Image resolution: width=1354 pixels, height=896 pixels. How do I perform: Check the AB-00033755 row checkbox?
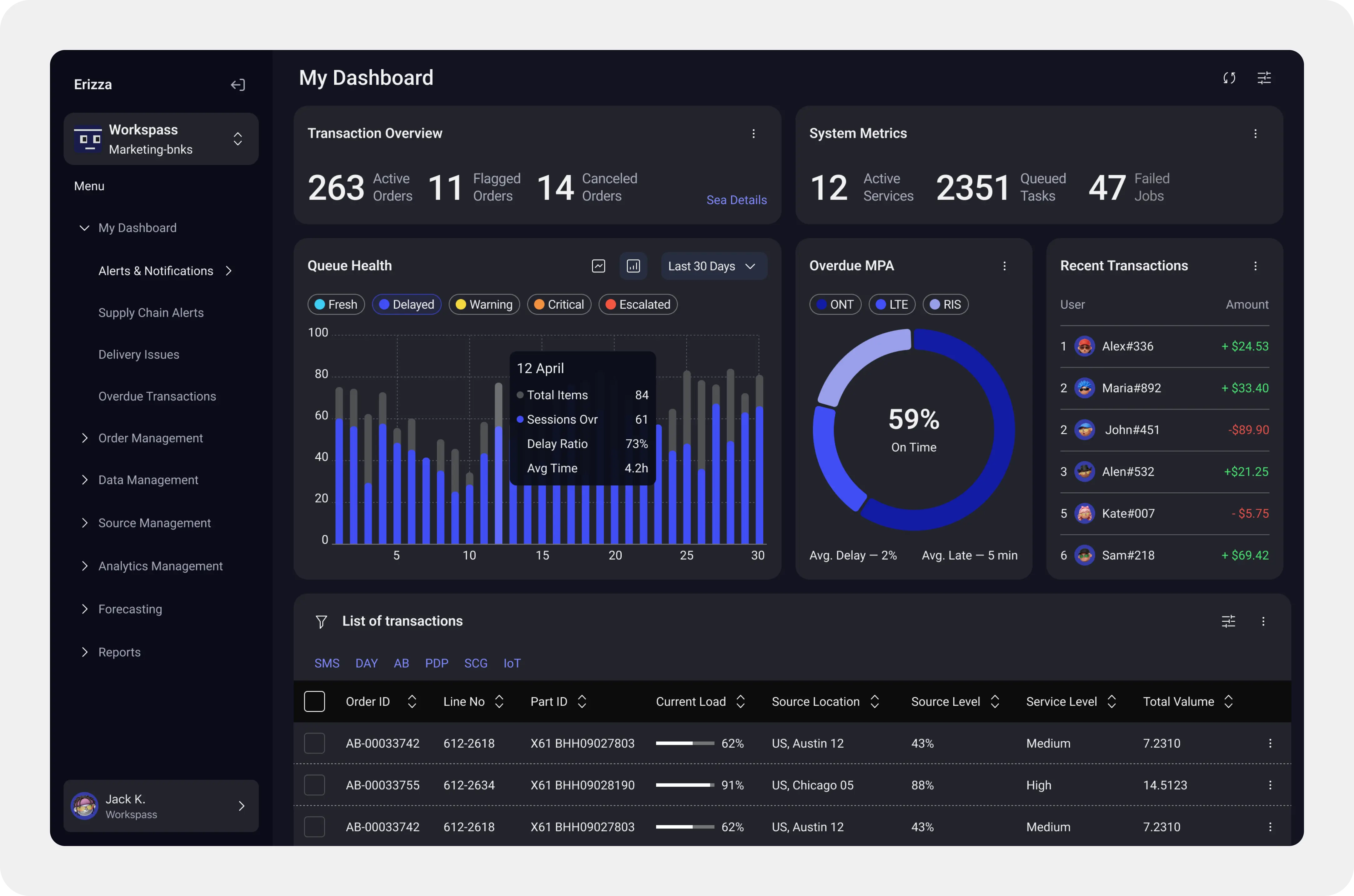314,785
